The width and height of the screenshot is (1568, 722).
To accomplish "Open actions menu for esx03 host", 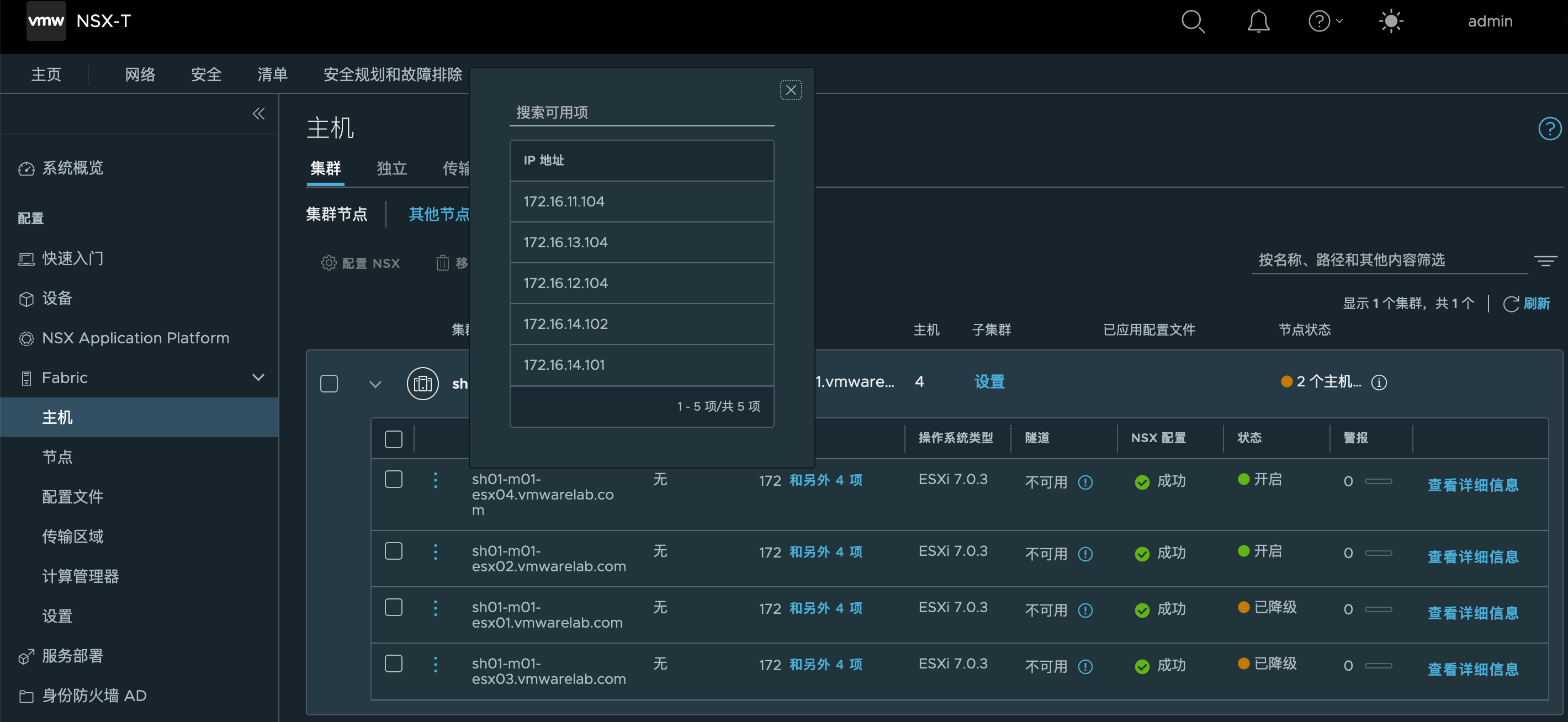I will [x=435, y=664].
